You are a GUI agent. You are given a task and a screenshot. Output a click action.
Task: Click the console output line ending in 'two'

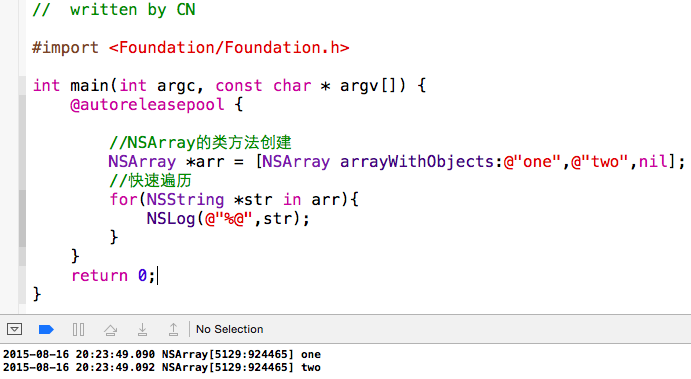point(162,367)
